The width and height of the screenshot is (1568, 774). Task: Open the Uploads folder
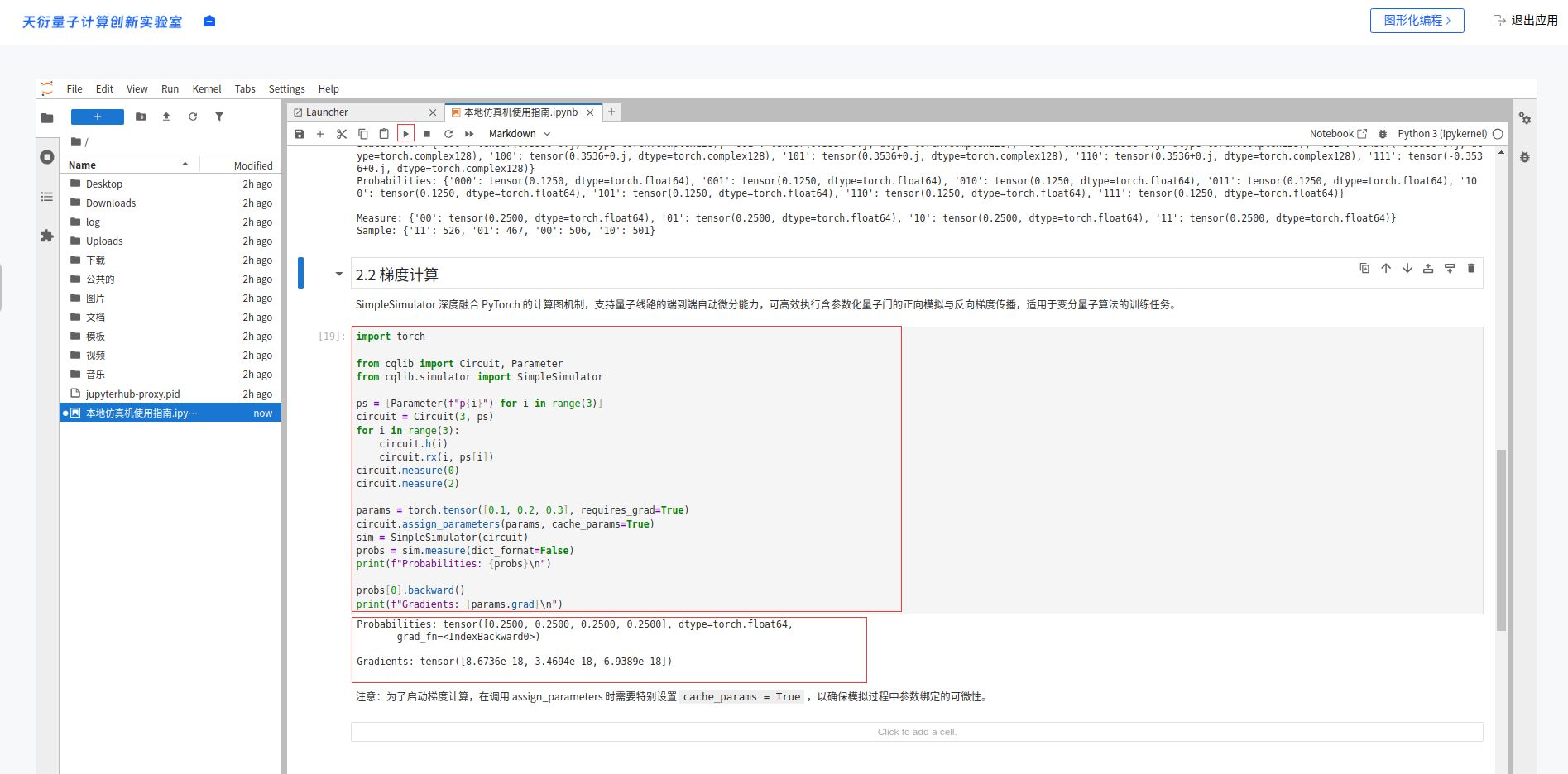coord(170,241)
